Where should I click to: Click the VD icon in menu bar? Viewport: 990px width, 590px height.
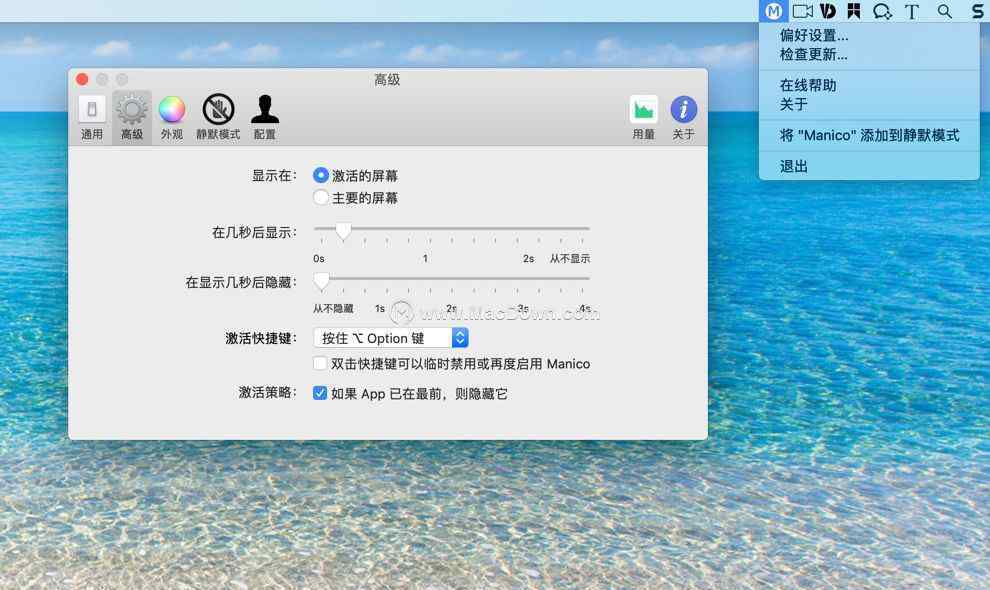point(828,11)
